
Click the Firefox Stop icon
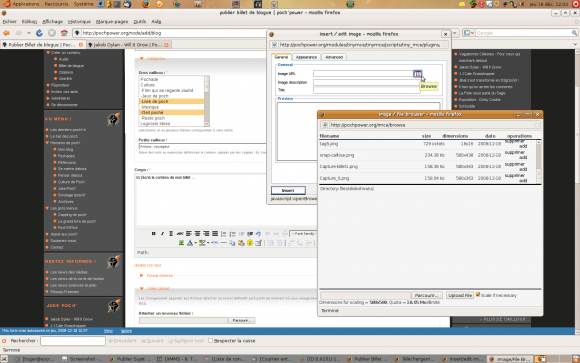[52, 33]
